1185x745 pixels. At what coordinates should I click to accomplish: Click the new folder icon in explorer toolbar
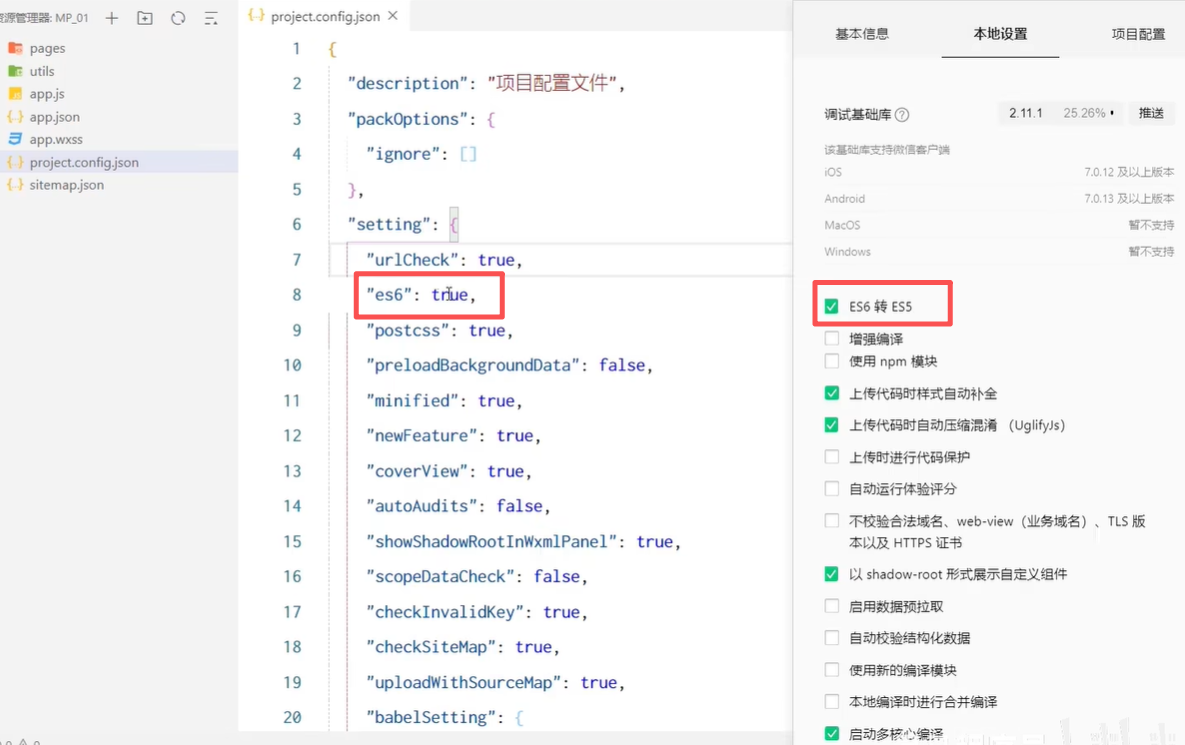tap(144, 18)
